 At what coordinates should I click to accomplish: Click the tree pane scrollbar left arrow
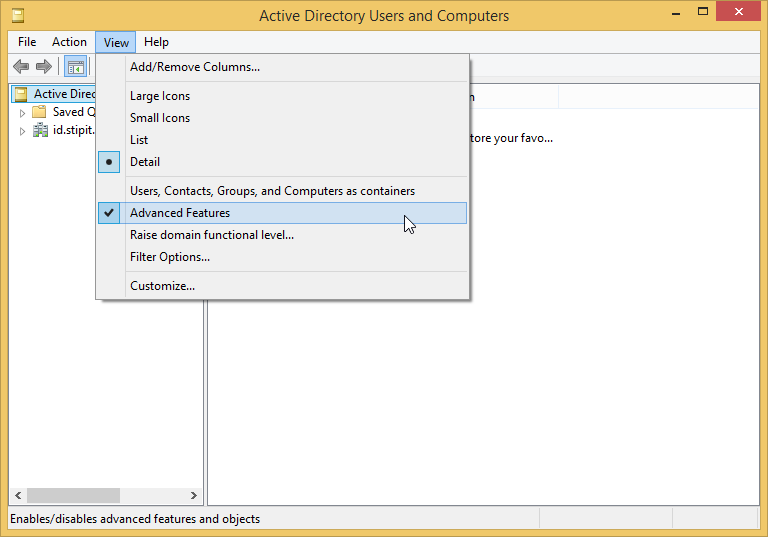pyautogui.click(x=18, y=495)
